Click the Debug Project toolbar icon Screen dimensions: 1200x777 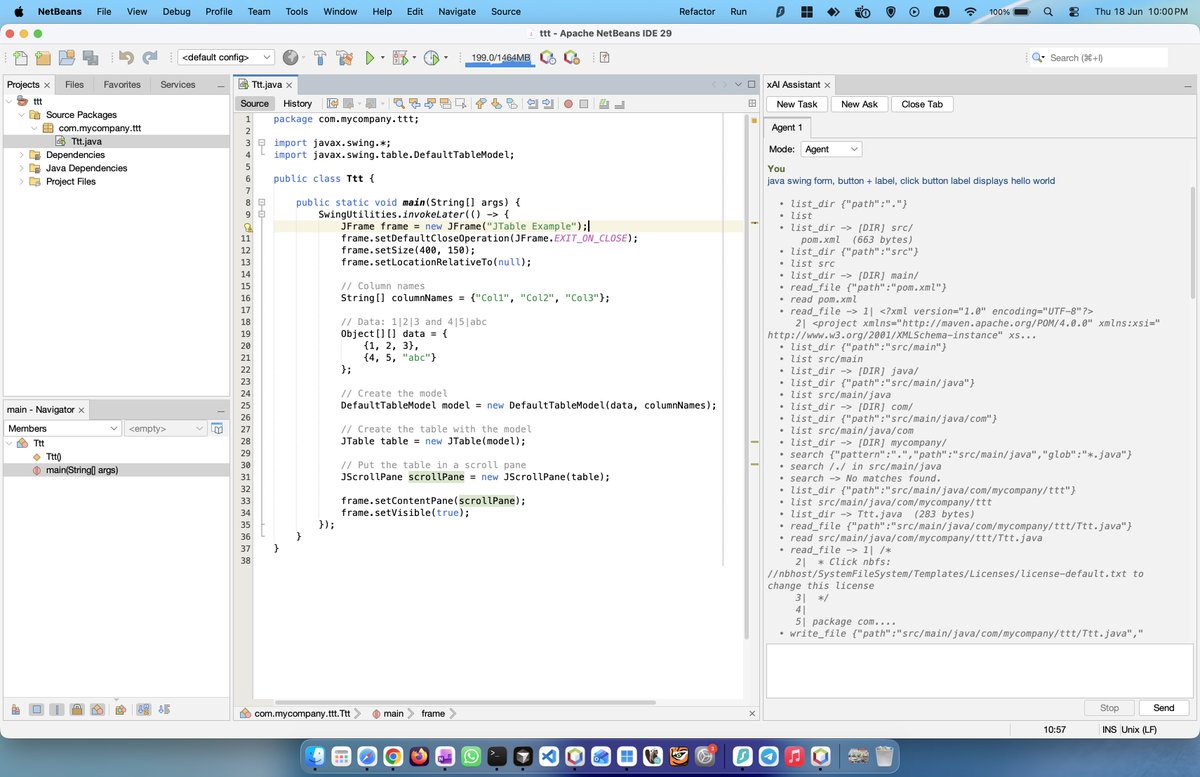coord(400,58)
